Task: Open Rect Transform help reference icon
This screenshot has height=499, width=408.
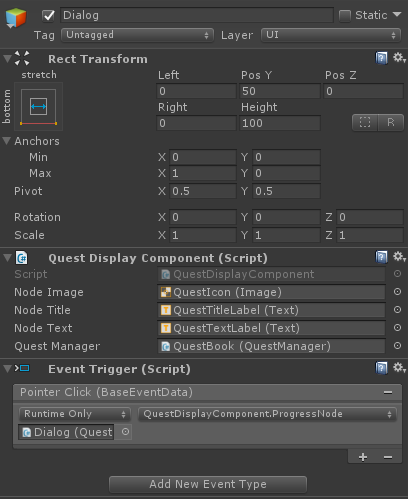Action: pos(381,58)
